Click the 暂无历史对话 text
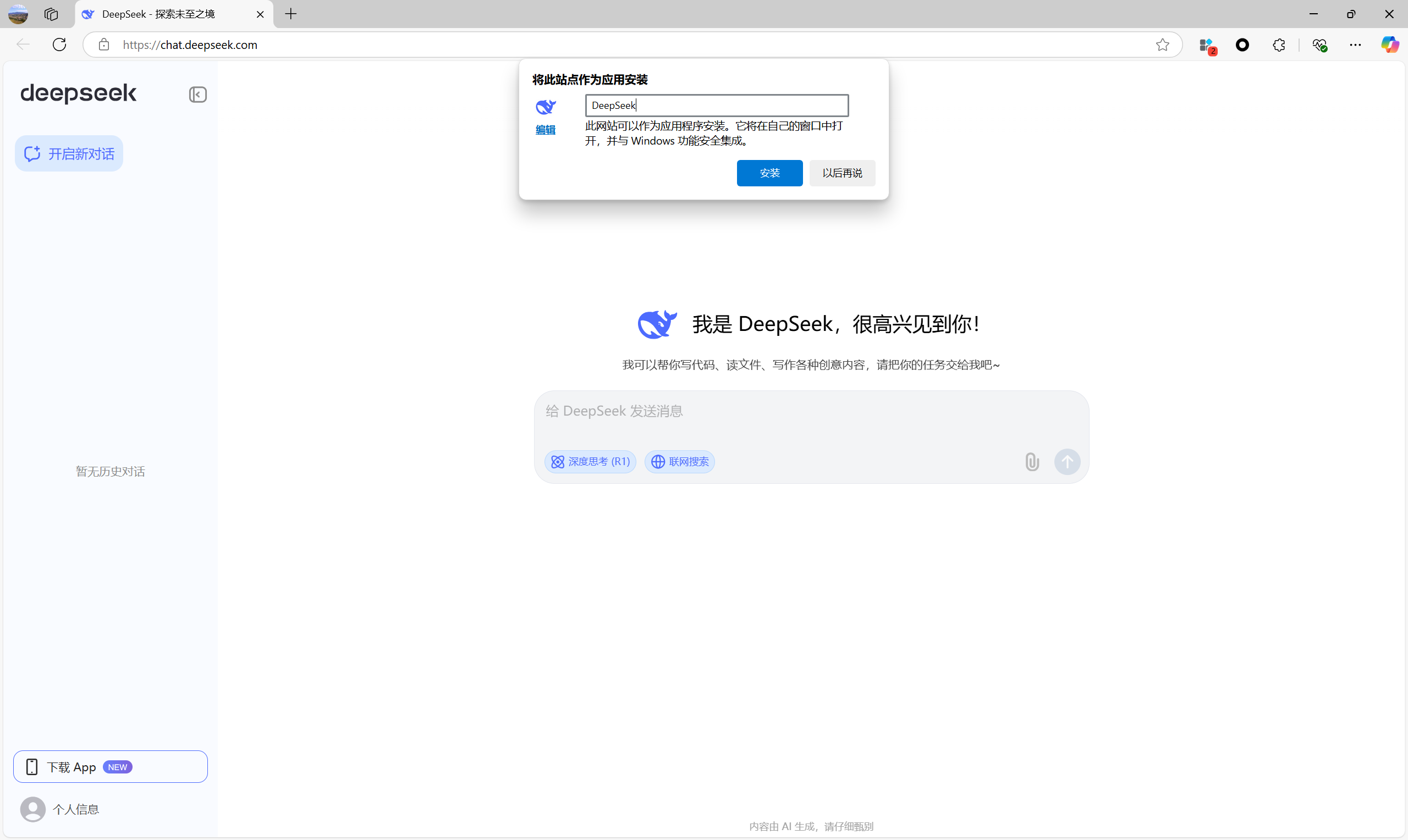The image size is (1408, 840). (x=111, y=472)
